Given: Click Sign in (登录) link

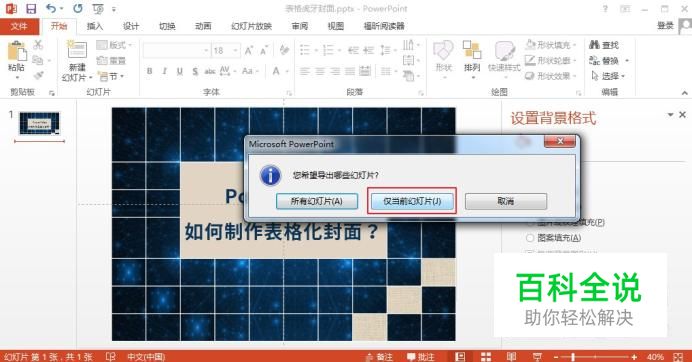Looking at the screenshot, I should 665,26.
